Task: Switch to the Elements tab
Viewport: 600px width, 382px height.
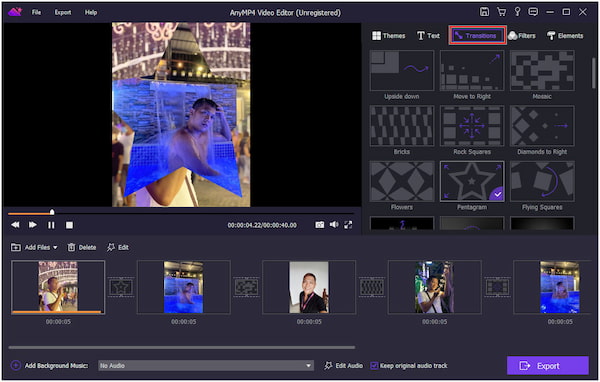Action: [x=565, y=36]
